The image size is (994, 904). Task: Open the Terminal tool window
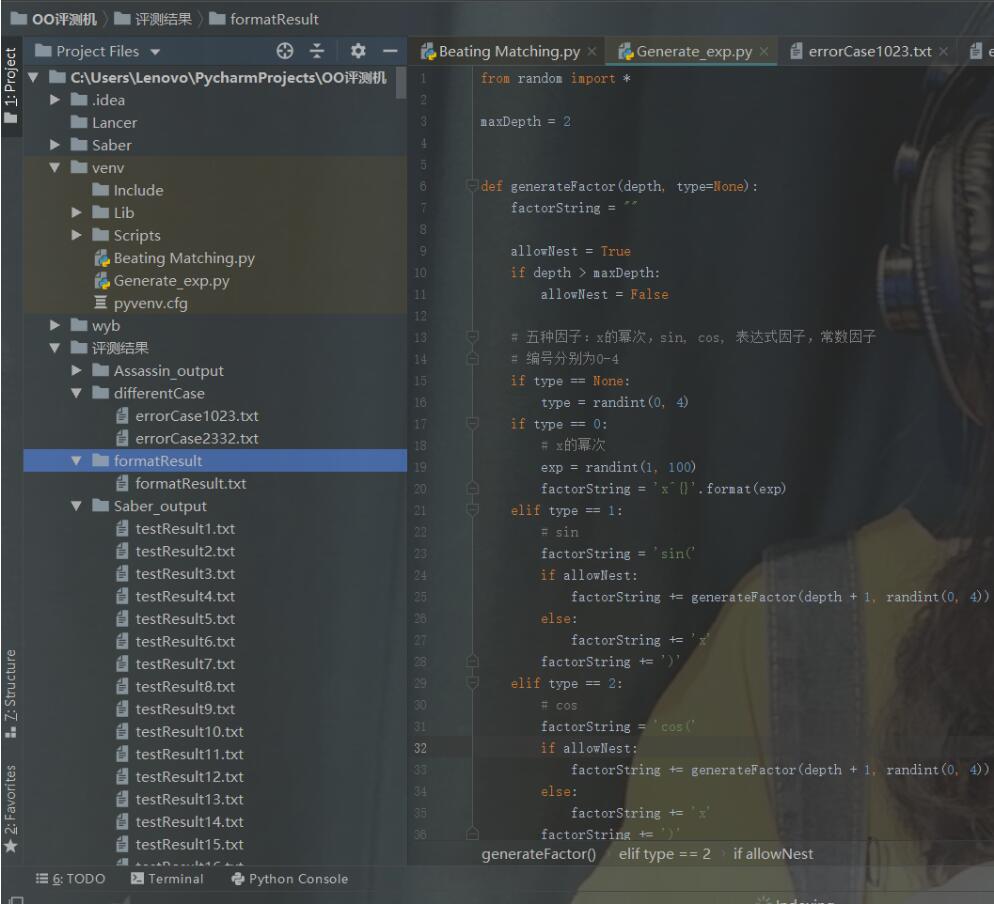point(167,879)
